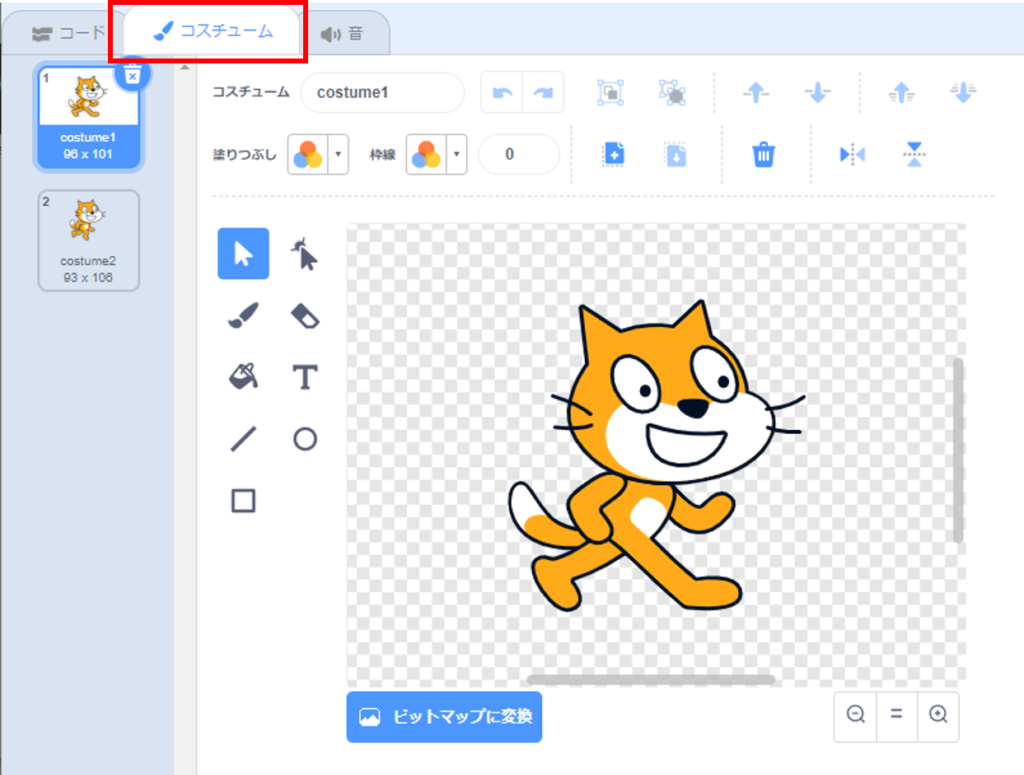The height and width of the screenshot is (775, 1024).
Task: Click the ビットマップに変換 button
Action: 444,717
